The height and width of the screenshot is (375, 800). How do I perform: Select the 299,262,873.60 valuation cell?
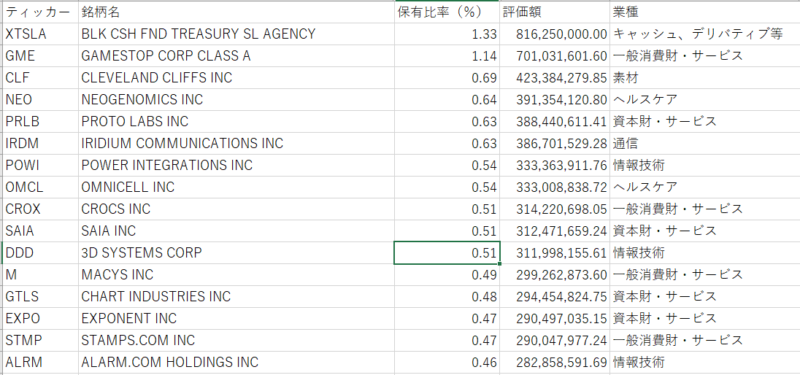click(555, 275)
